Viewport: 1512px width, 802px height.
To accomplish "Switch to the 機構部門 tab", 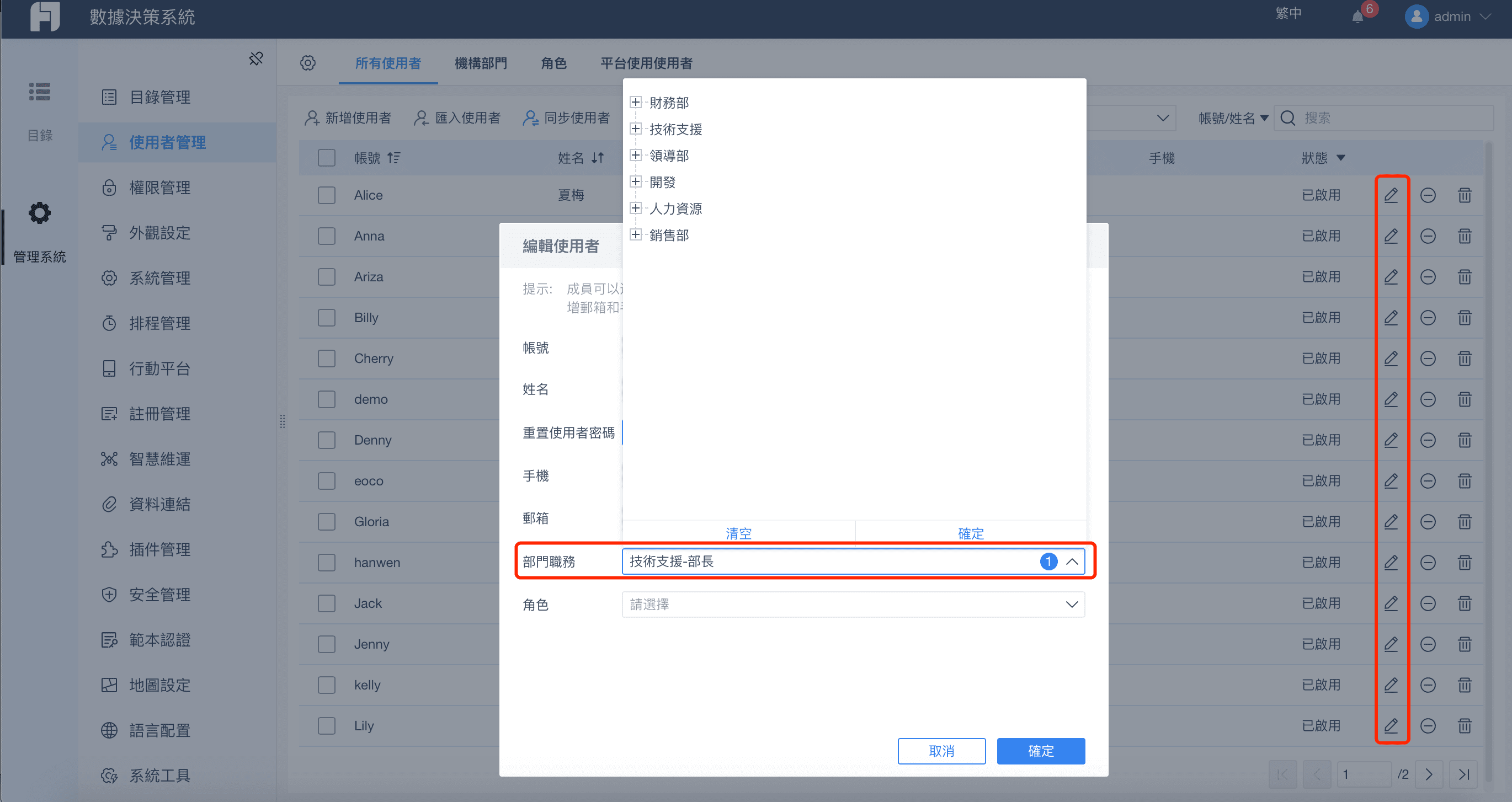I will tap(481, 63).
